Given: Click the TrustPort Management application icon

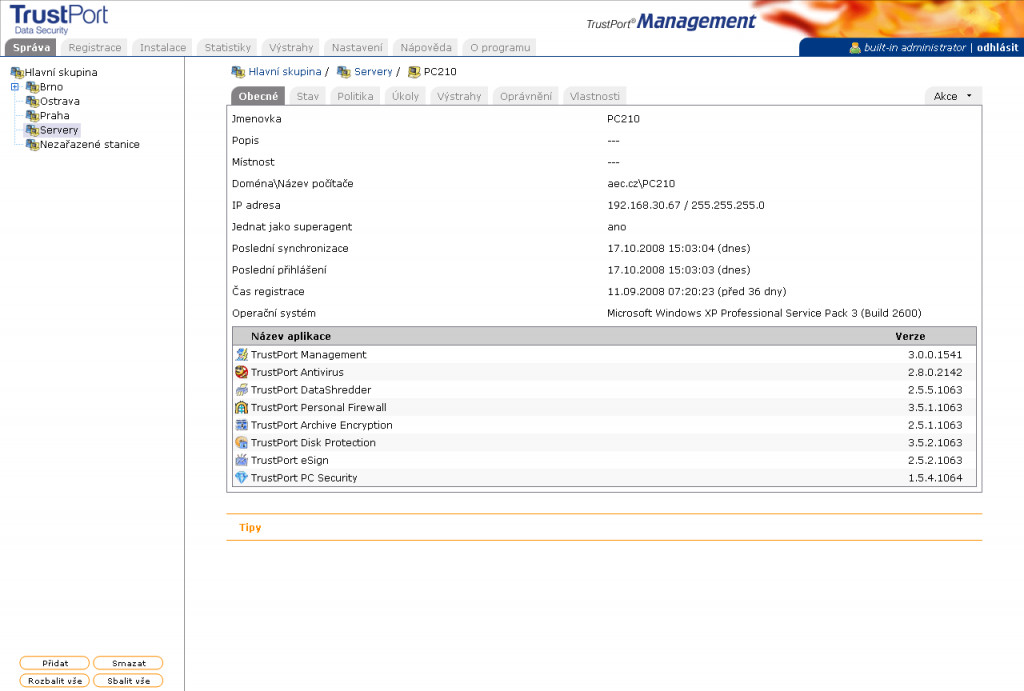Looking at the screenshot, I should 241,355.
